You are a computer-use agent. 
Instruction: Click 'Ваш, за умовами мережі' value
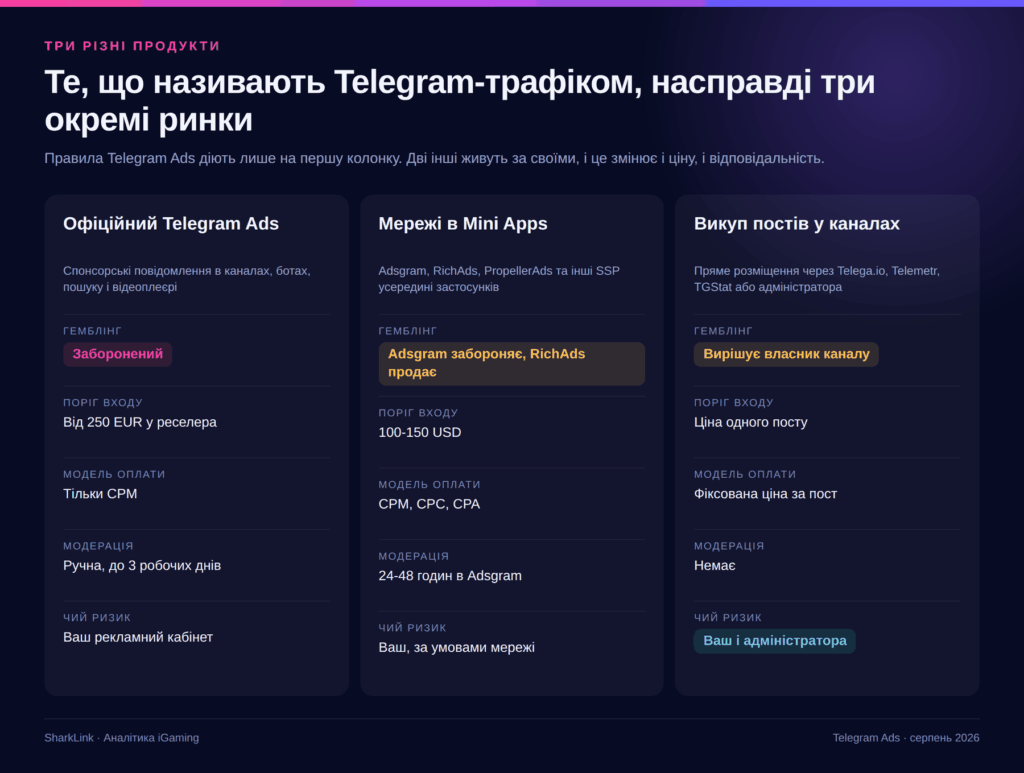(456, 648)
